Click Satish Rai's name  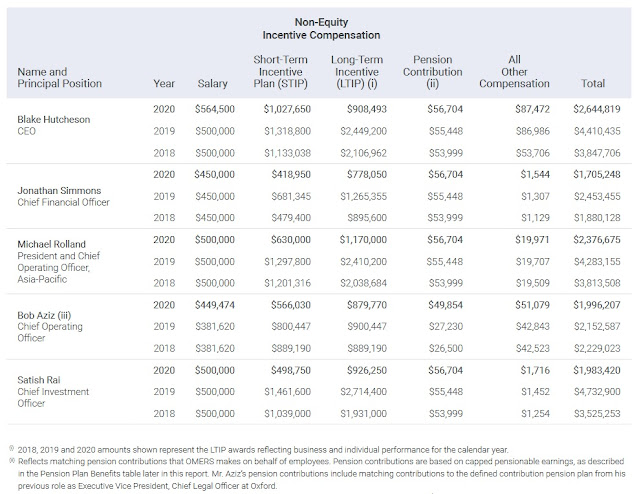39,380
